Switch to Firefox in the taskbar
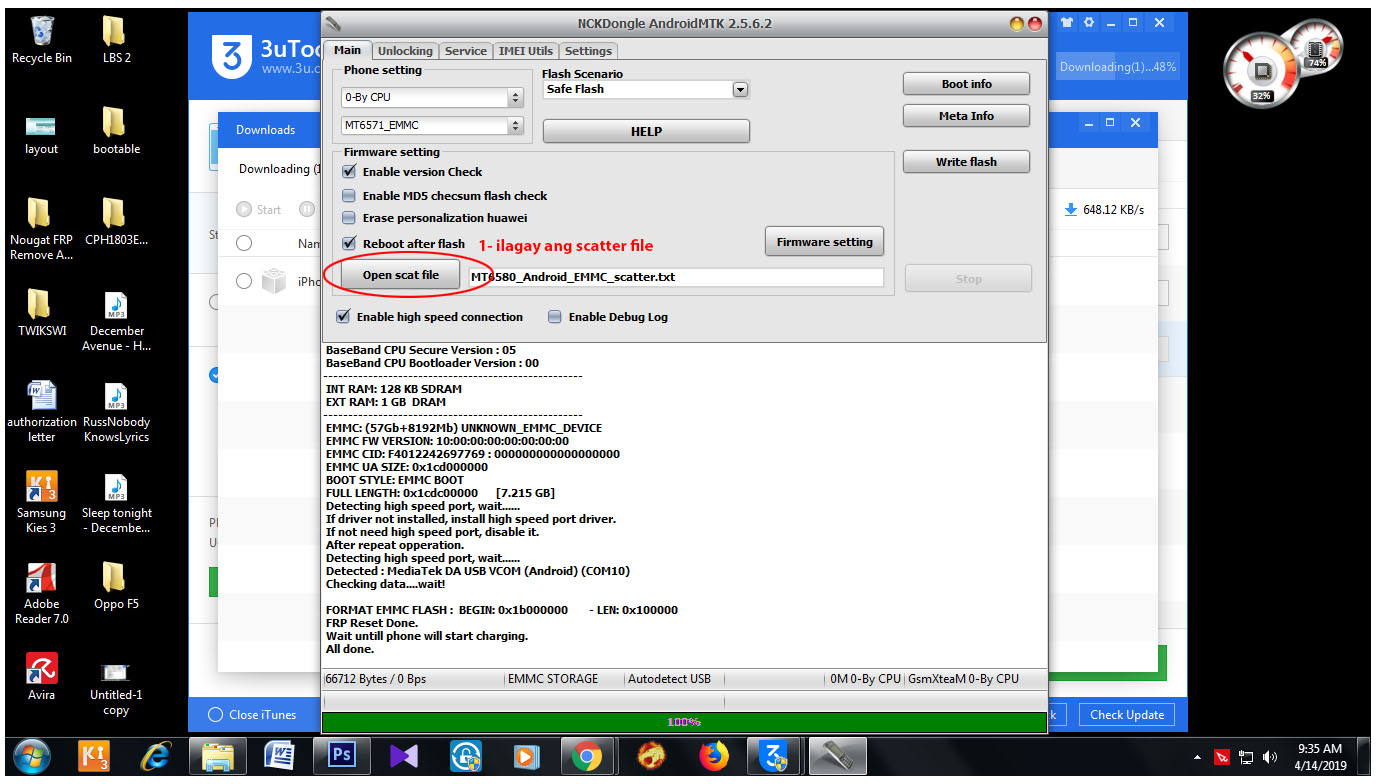This screenshot has width=1378, height=784. 714,757
